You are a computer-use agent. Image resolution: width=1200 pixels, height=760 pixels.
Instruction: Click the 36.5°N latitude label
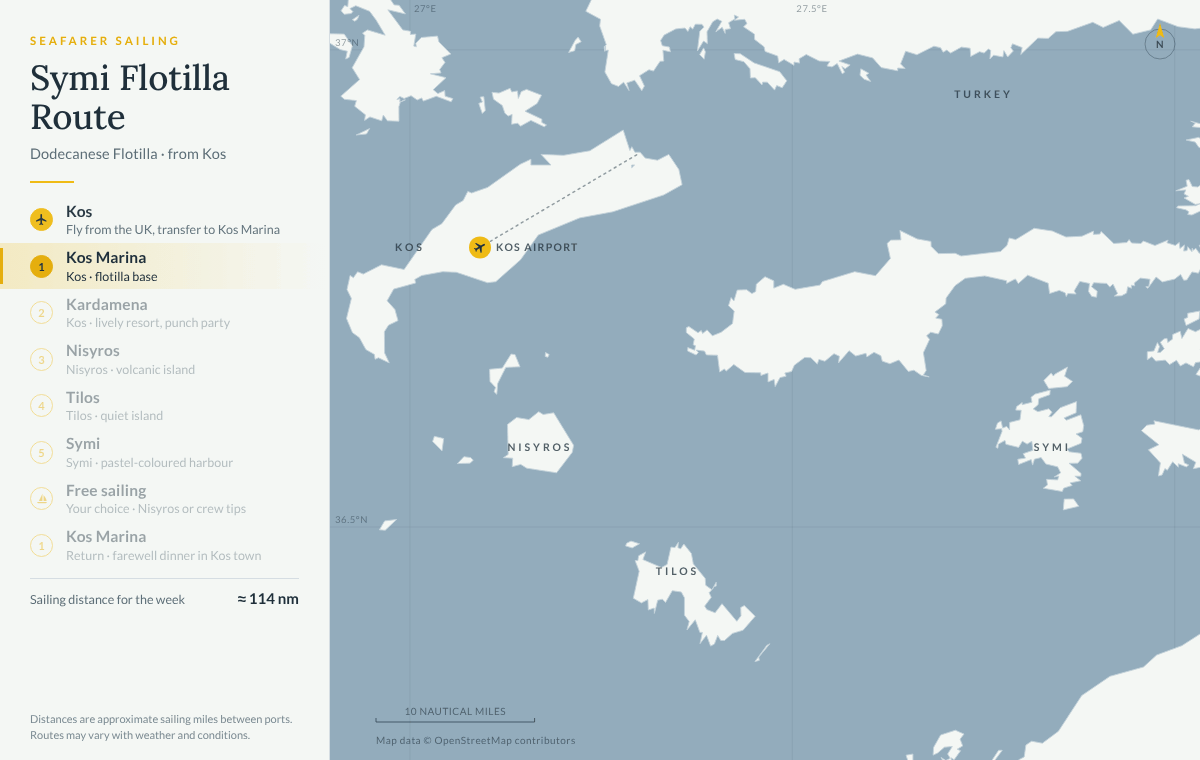tap(351, 520)
